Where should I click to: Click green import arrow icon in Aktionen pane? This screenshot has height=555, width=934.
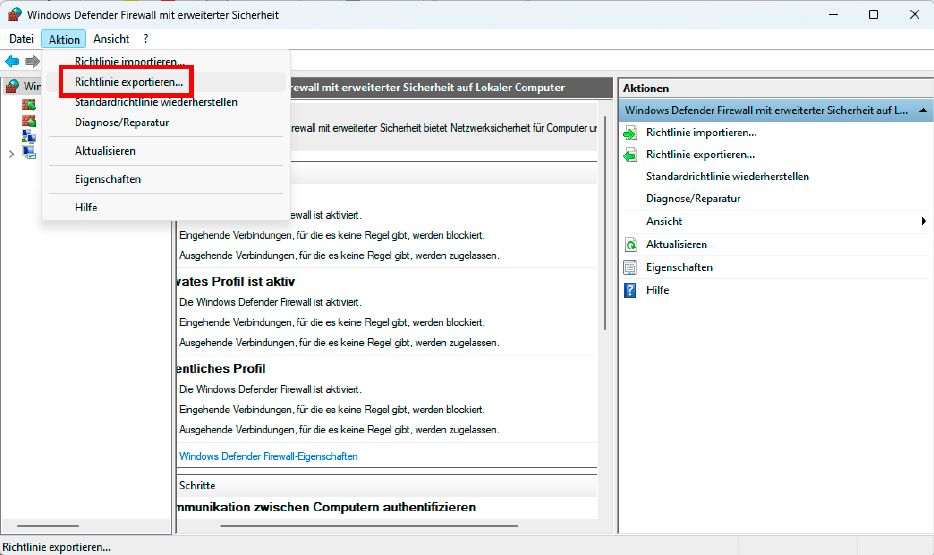pyautogui.click(x=630, y=133)
